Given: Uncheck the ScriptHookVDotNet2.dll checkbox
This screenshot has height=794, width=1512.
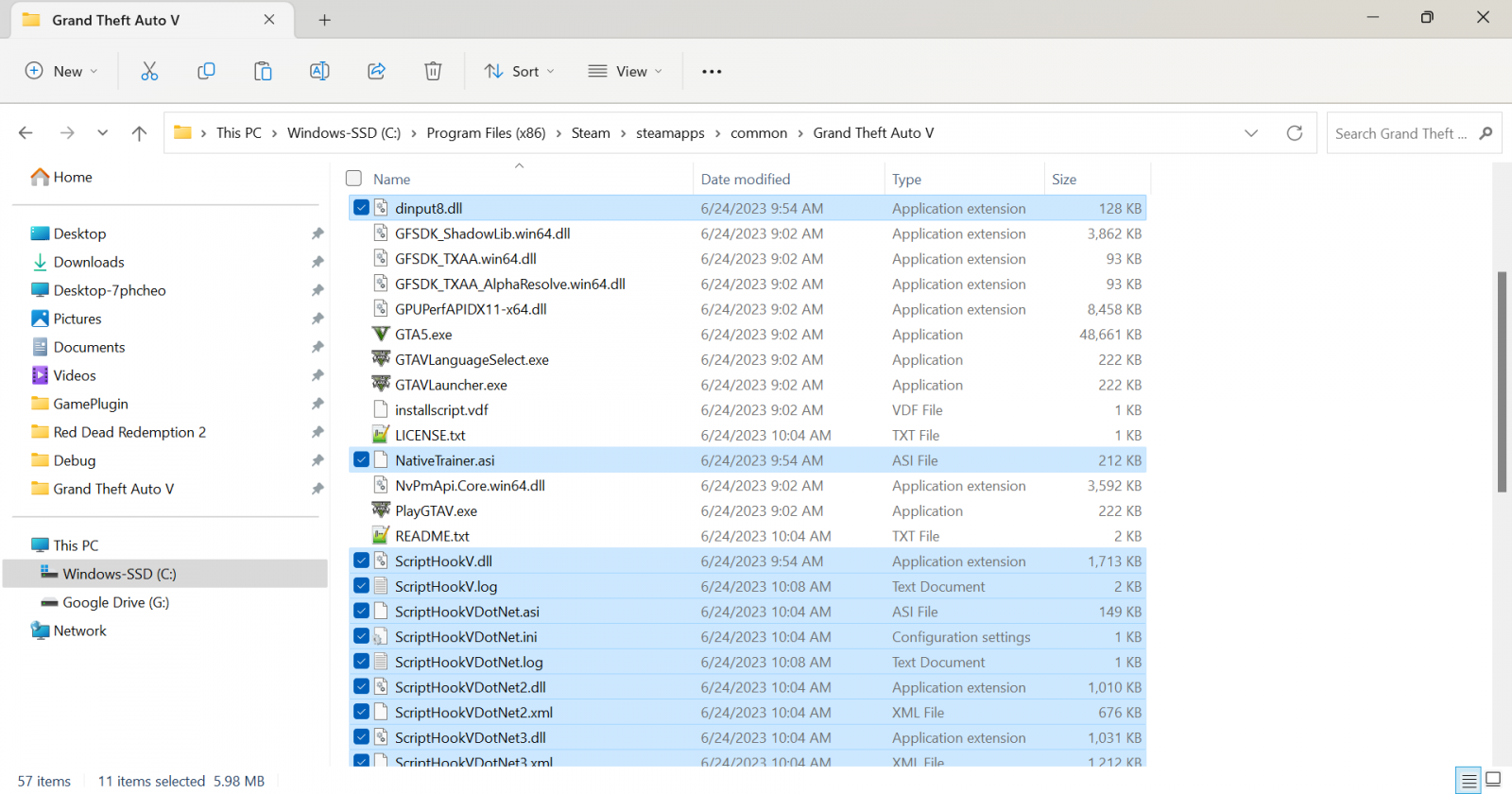Looking at the screenshot, I should [361, 687].
